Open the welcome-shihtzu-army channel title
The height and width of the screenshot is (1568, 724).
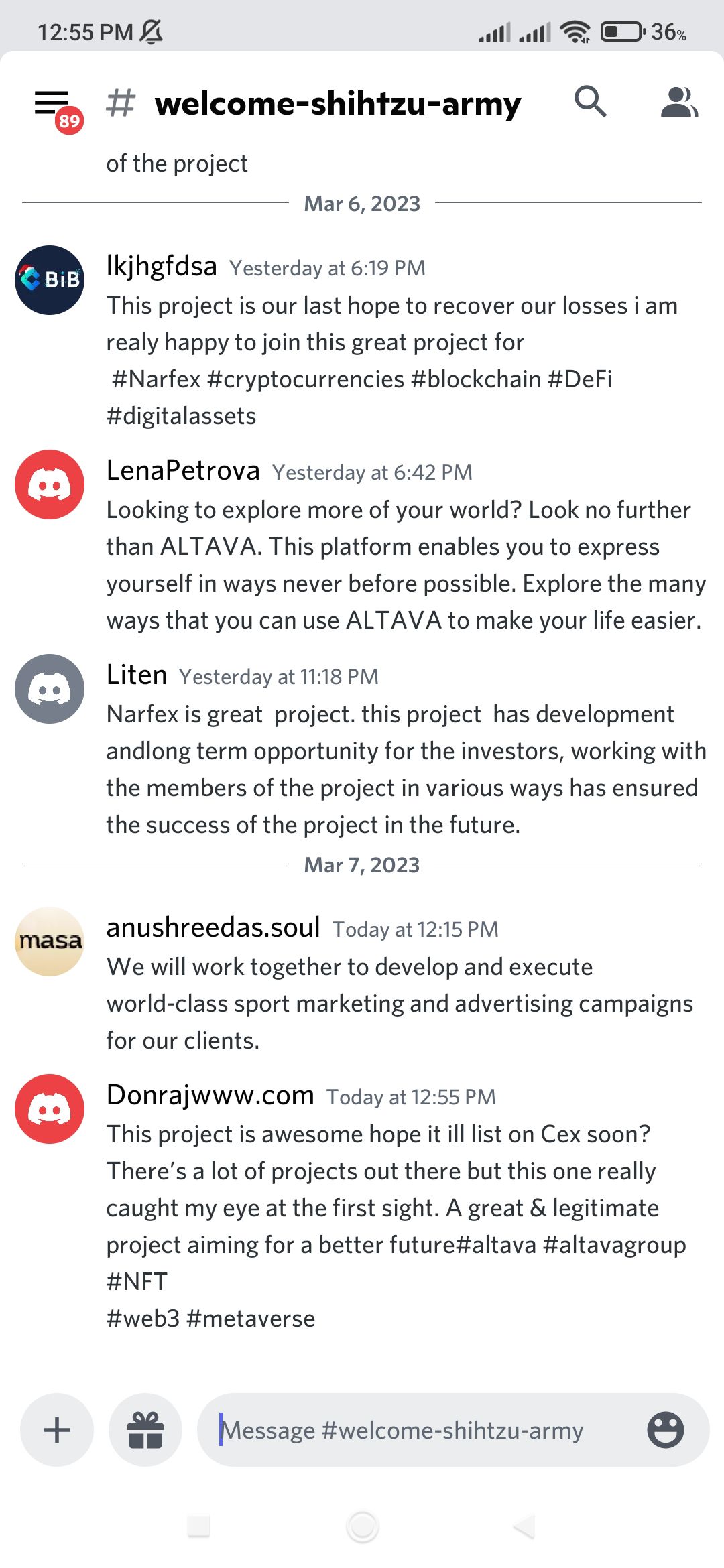coord(337,104)
